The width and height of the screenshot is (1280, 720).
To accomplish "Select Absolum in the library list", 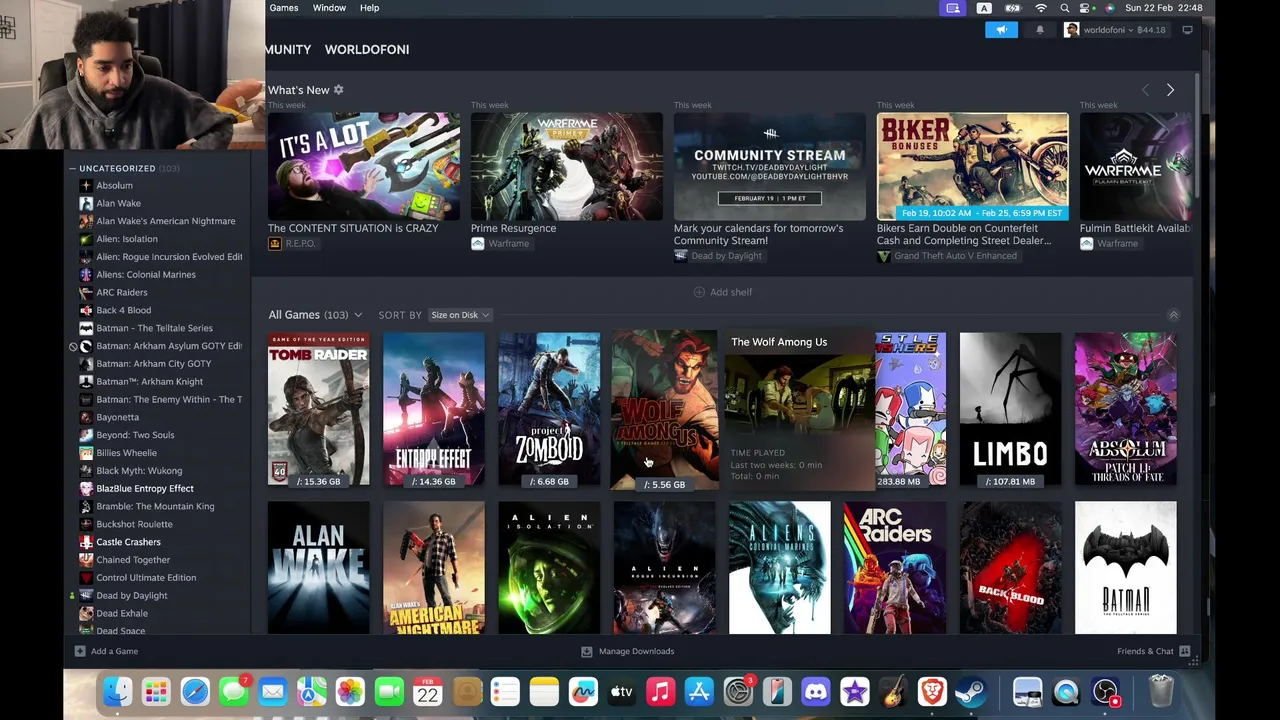I will tap(114, 185).
